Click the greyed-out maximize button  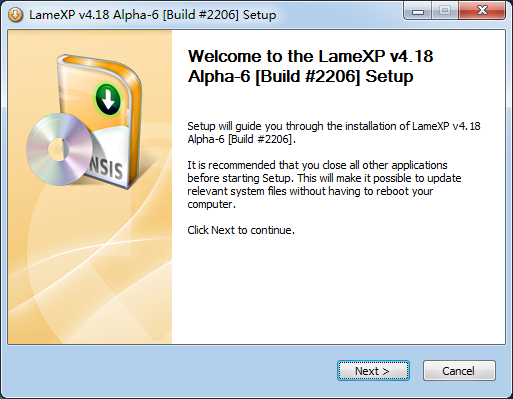(x=445, y=11)
